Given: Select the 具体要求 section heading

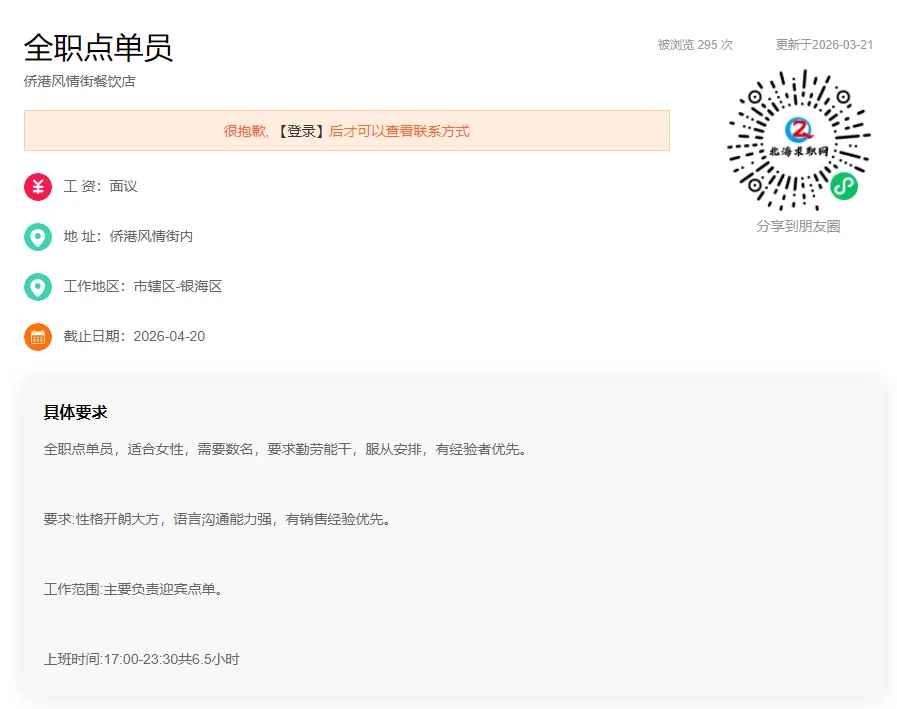Looking at the screenshot, I should (75, 412).
